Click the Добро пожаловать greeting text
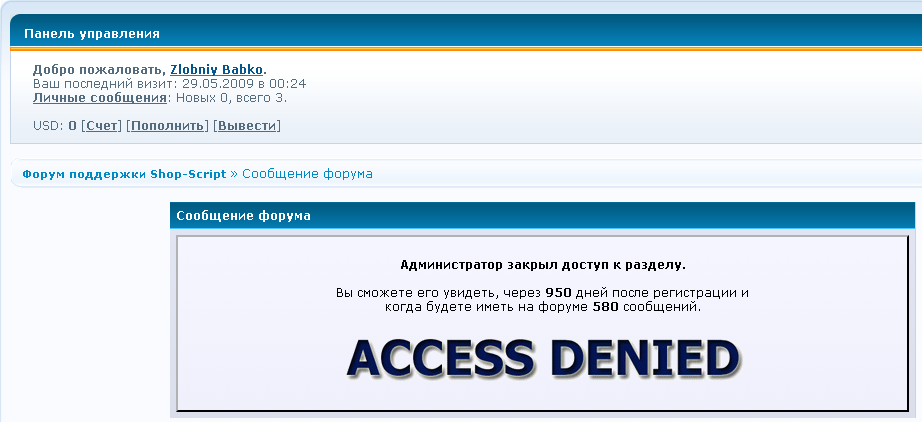The height and width of the screenshot is (422, 922). click(x=99, y=70)
